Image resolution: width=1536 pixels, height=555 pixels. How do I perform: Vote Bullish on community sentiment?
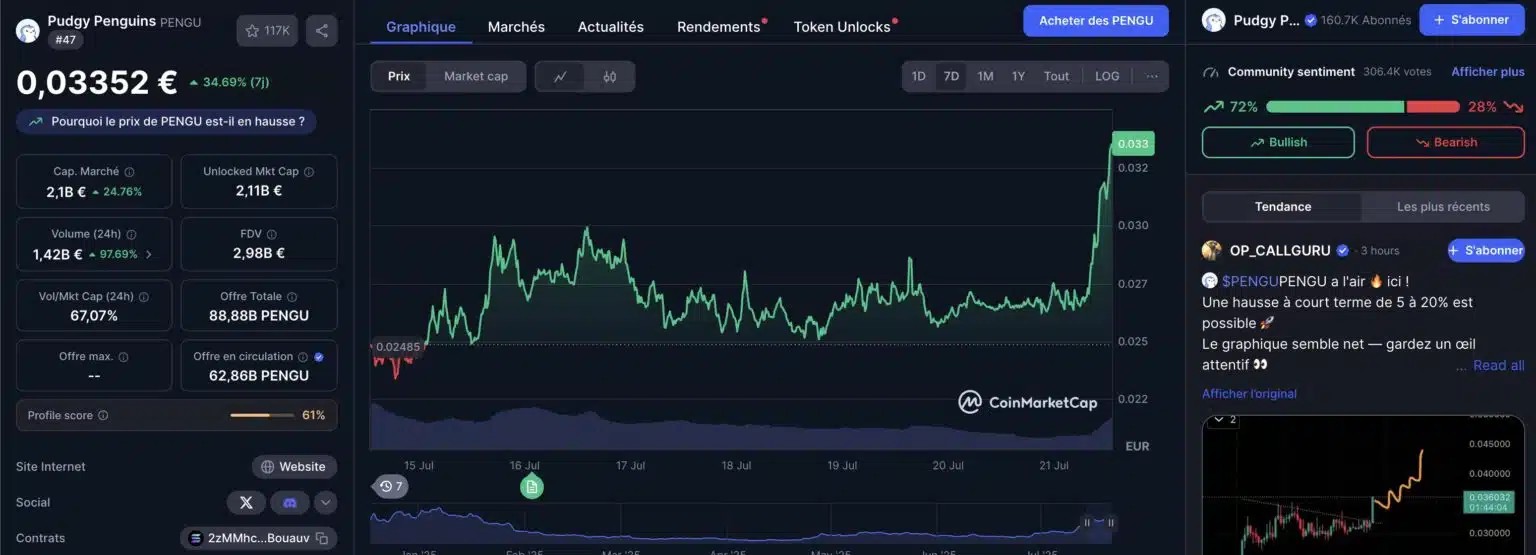[1278, 142]
